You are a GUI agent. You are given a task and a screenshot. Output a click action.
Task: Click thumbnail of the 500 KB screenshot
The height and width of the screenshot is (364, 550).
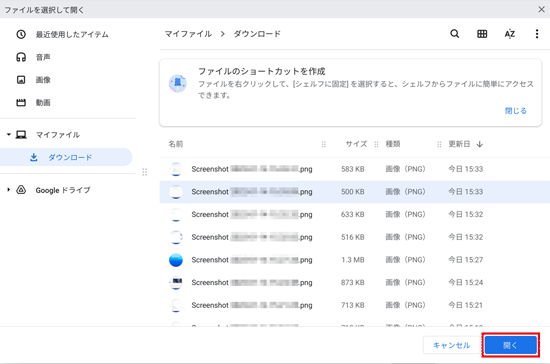point(176,192)
